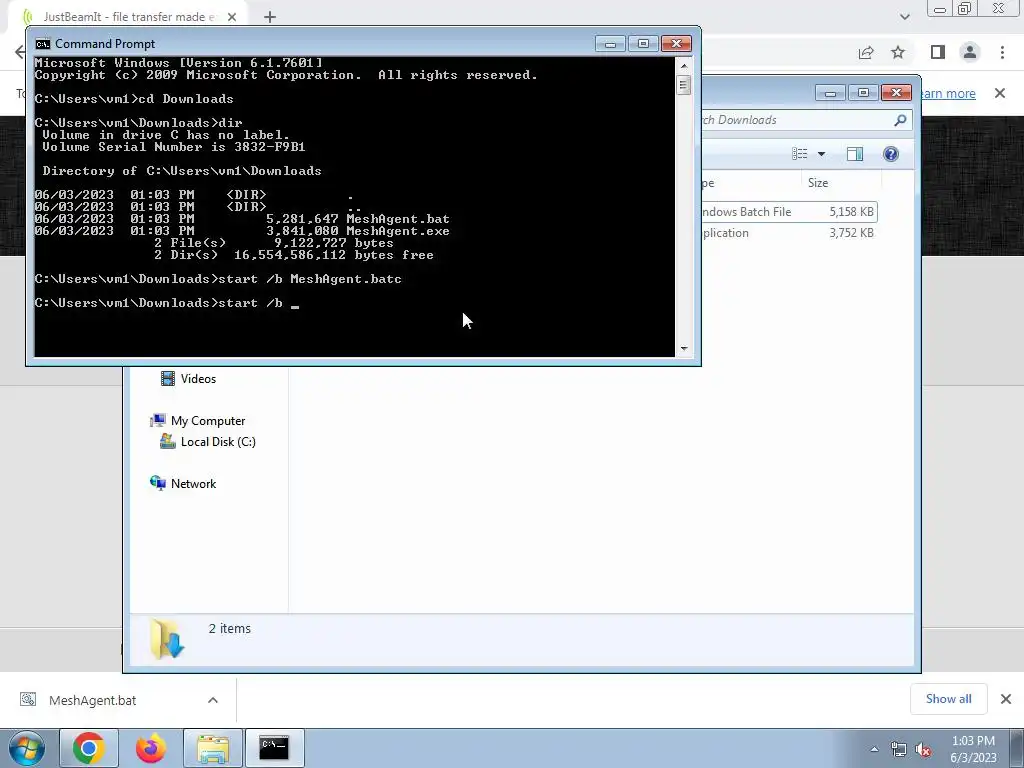Go back in Chrome
The width and height of the screenshot is (1024, 768).
20,52
